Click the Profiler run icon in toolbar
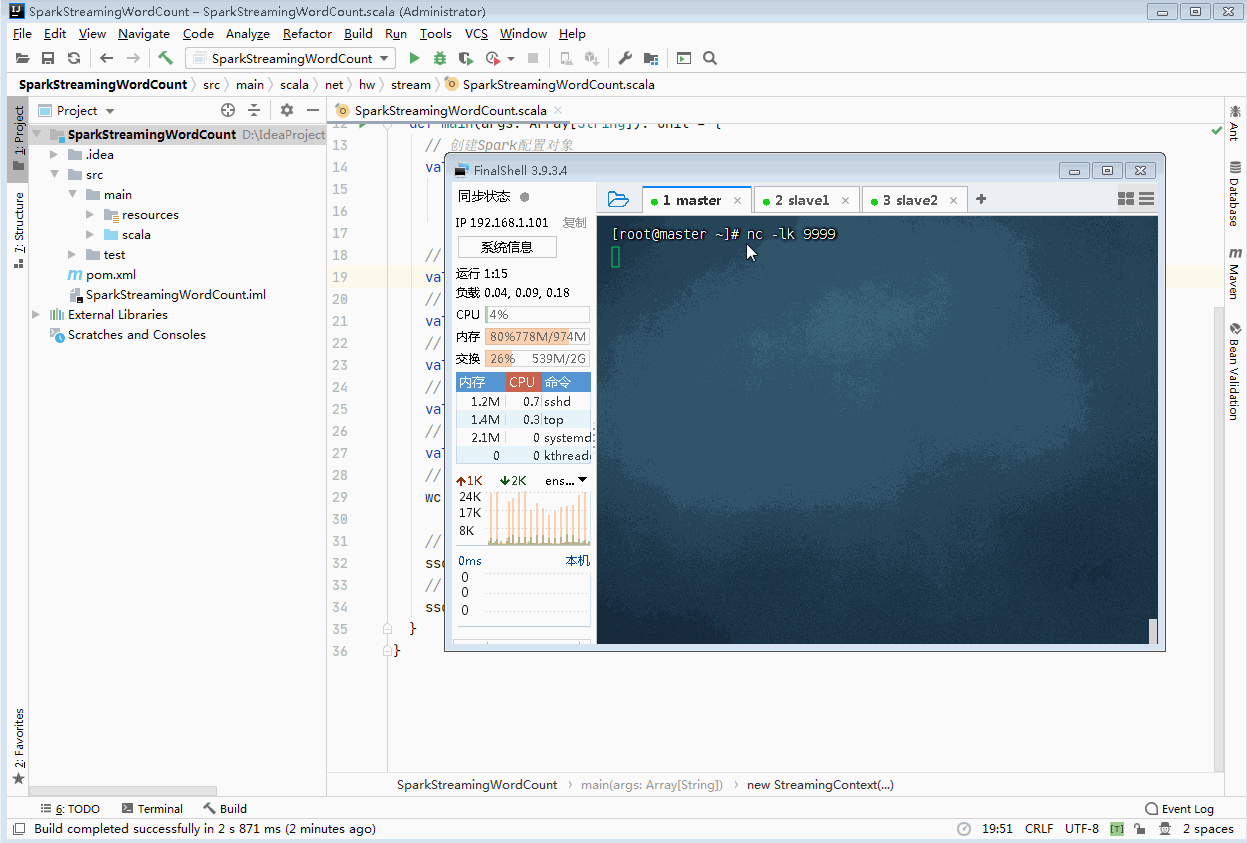Screen dimensions: 1247x843 pyautogui.click(x=493, y=59)
